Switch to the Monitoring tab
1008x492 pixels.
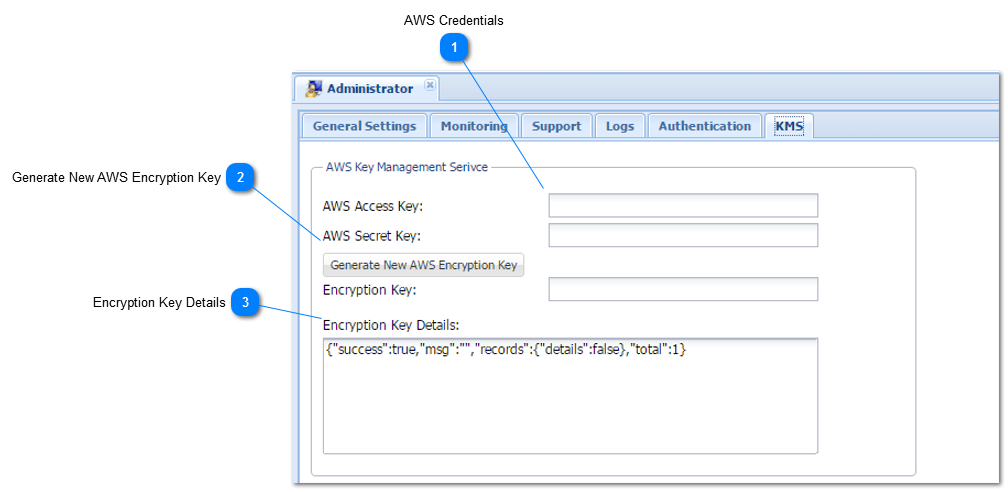(474, 126)
